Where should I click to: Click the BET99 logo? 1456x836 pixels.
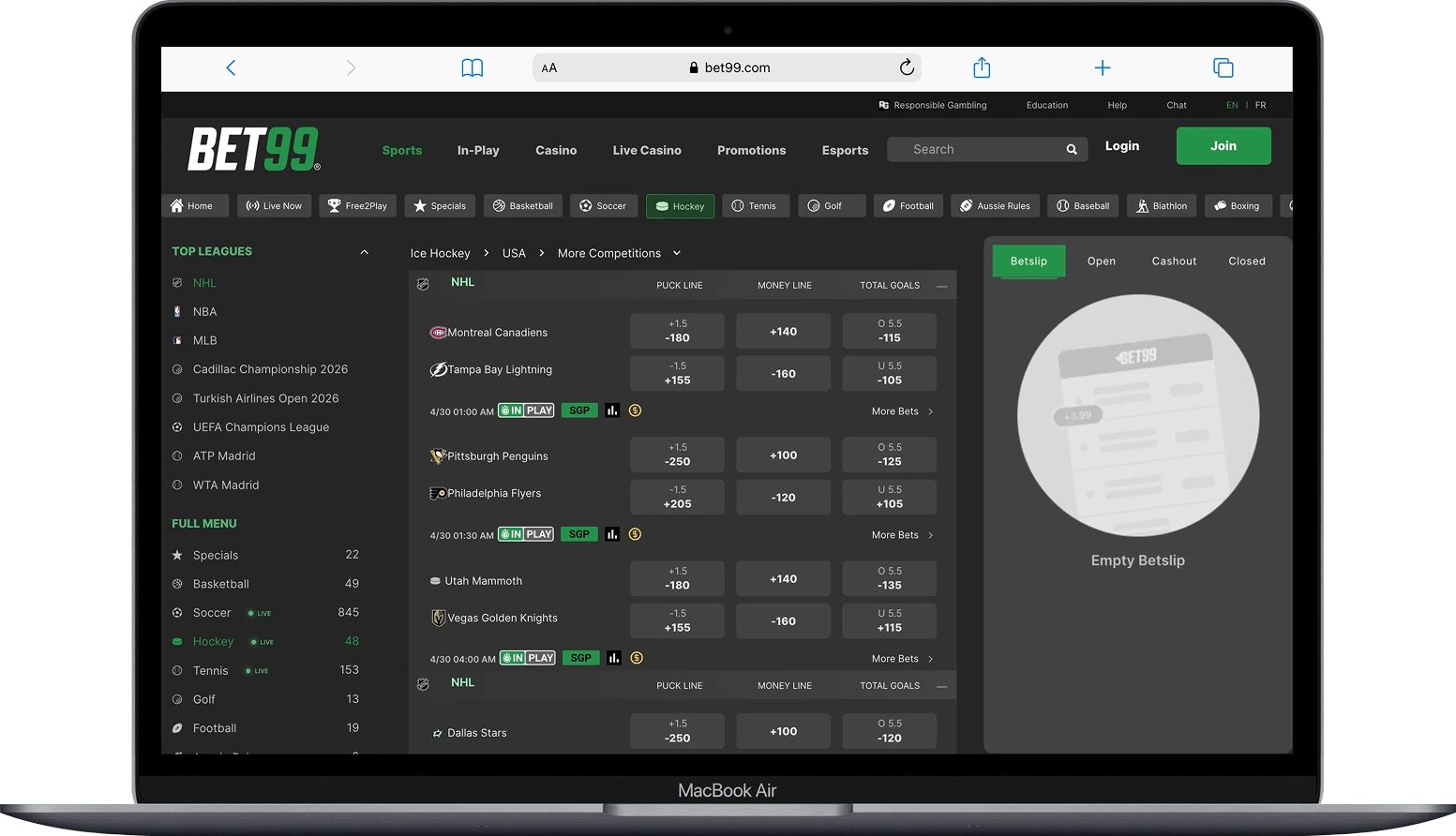(254, 149)
